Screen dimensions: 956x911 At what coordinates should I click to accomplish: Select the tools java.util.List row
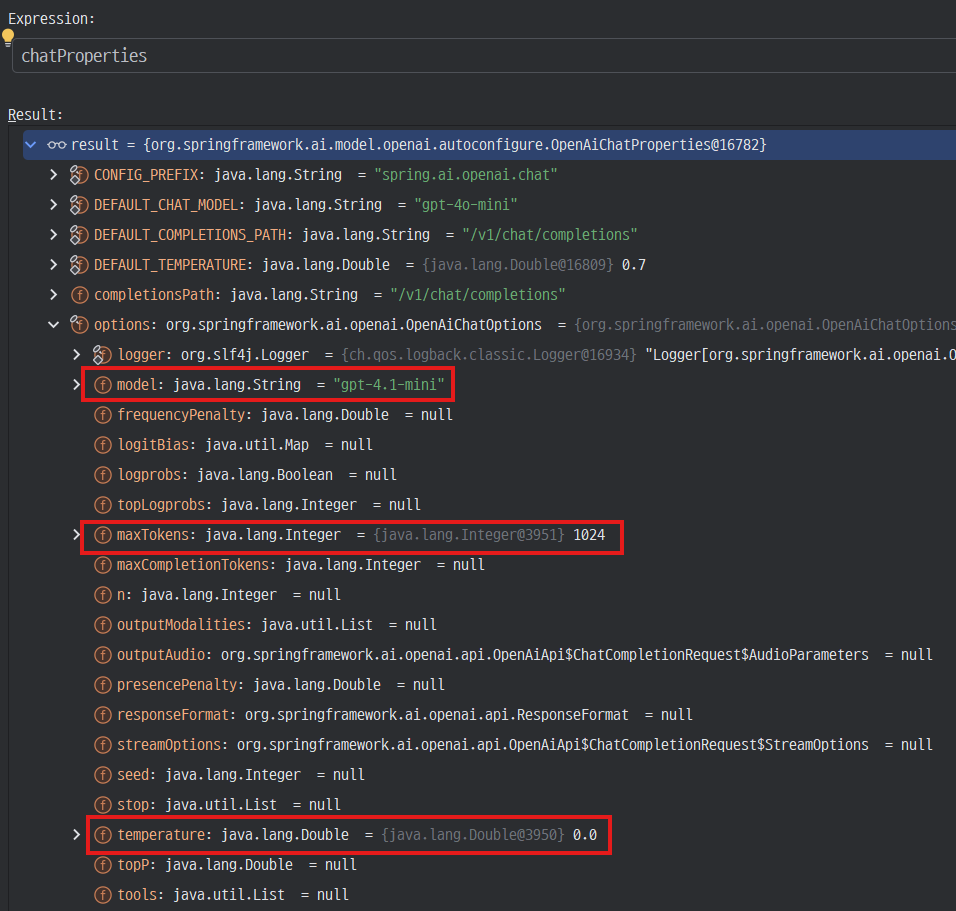489,895
